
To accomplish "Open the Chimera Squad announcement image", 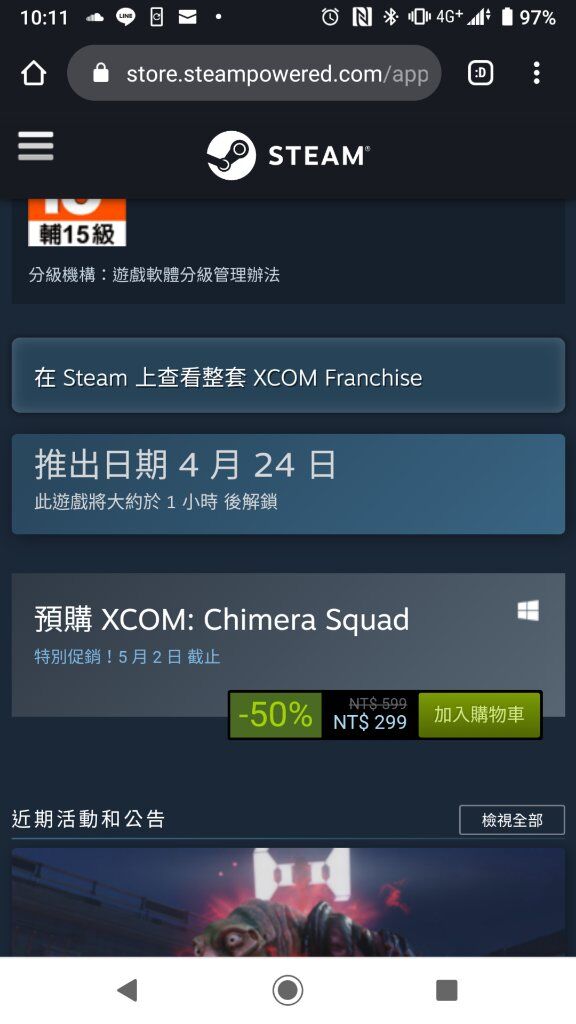I will [288, 903].
